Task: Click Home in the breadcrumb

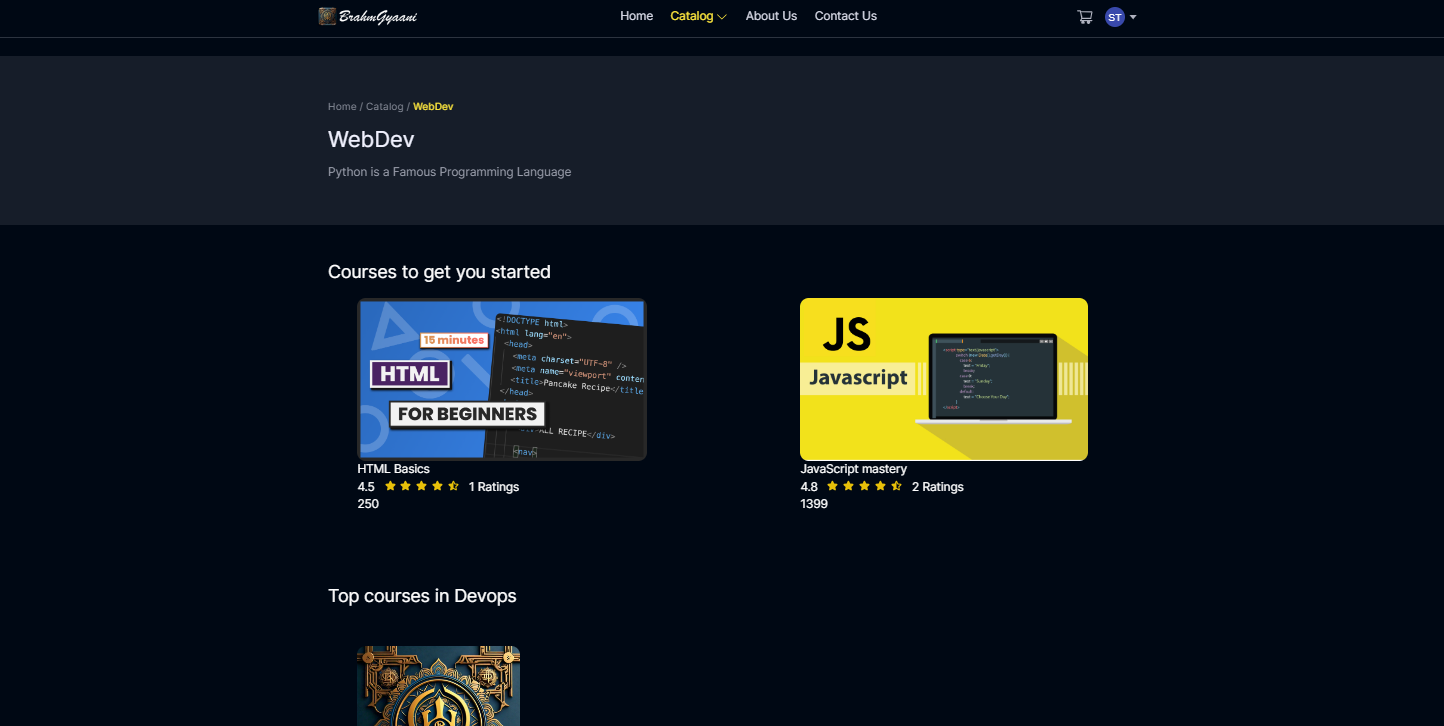Action: click(x=342, y=106)
